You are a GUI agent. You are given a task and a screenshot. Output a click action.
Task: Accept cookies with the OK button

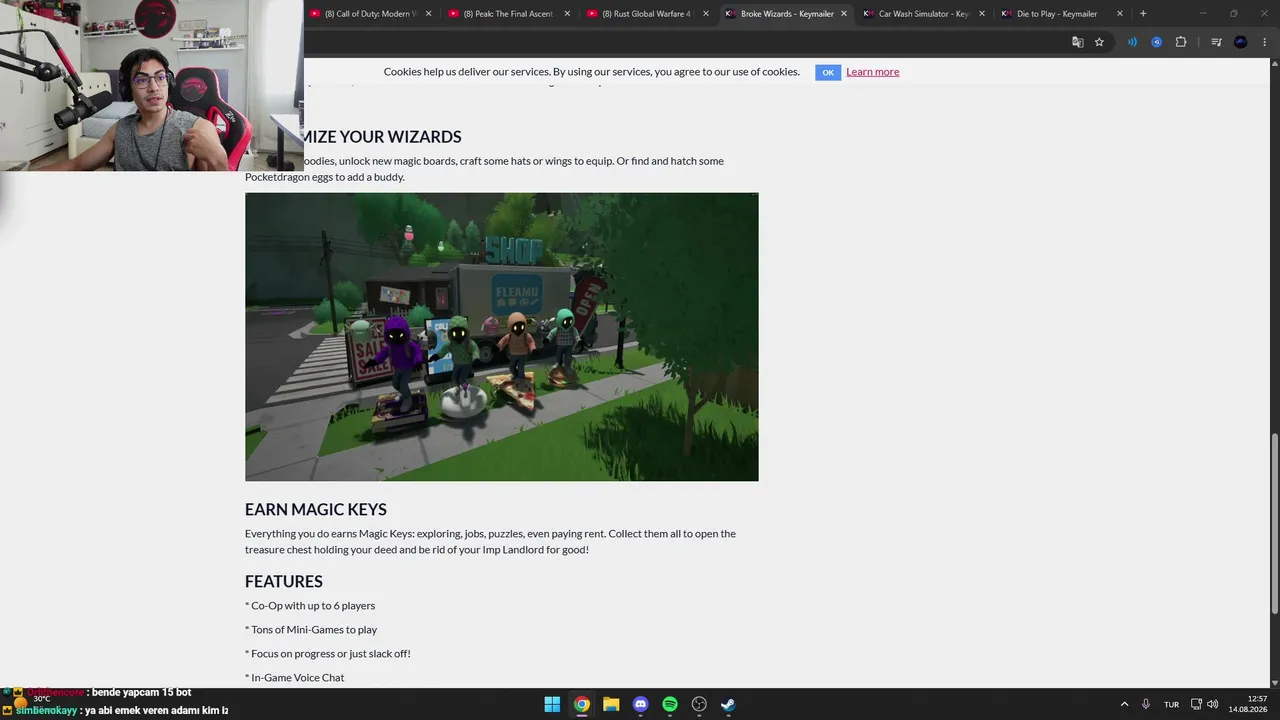(828, 72)
